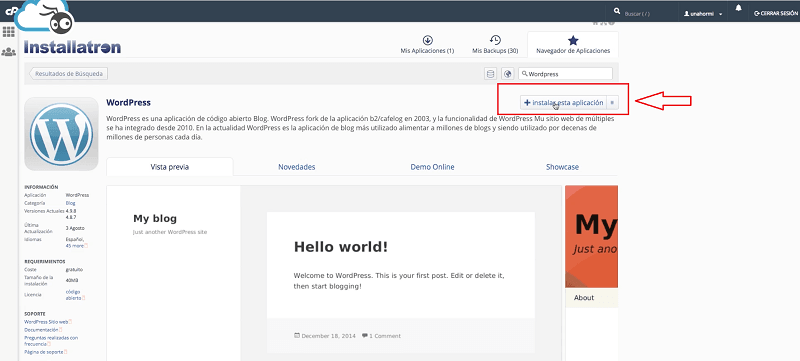
Task: Click the database icon button
Action: tap(490, 74)
